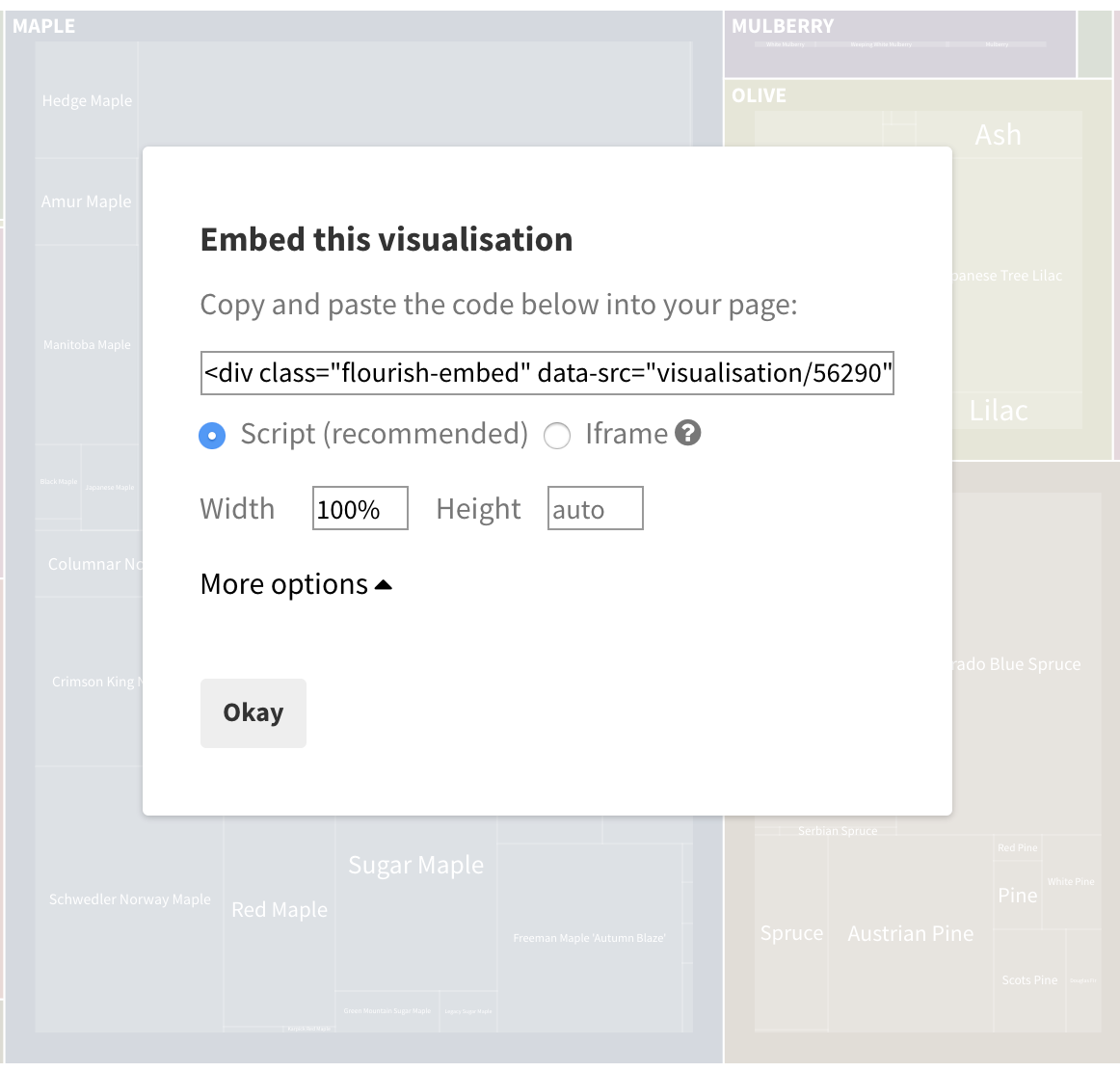This screenshot has width=1120, height=1072.
Task: Select the Iframe radio button
Action: point(557,436)
